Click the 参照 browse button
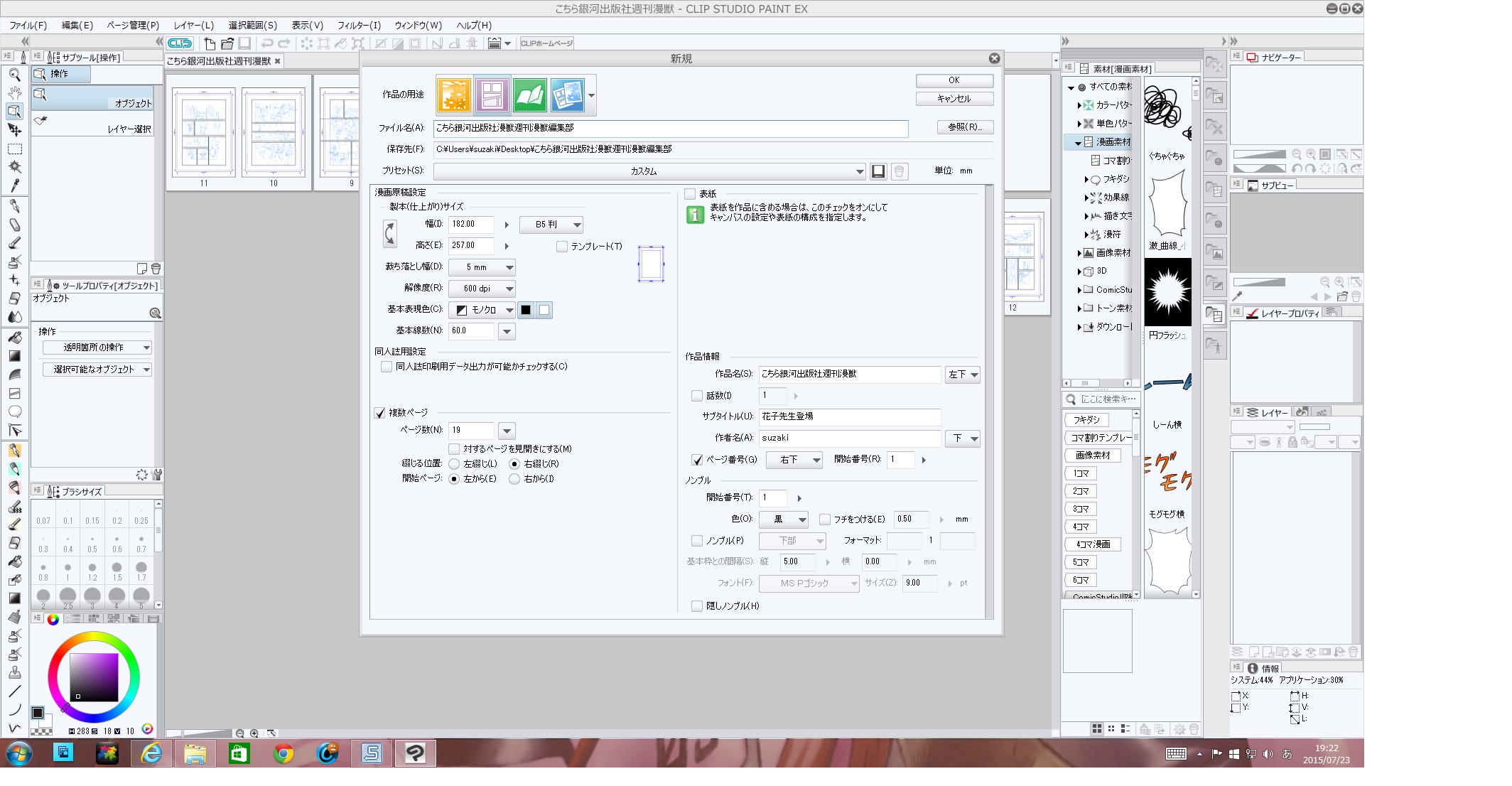1512x786 pixels. tap(964, 127)
